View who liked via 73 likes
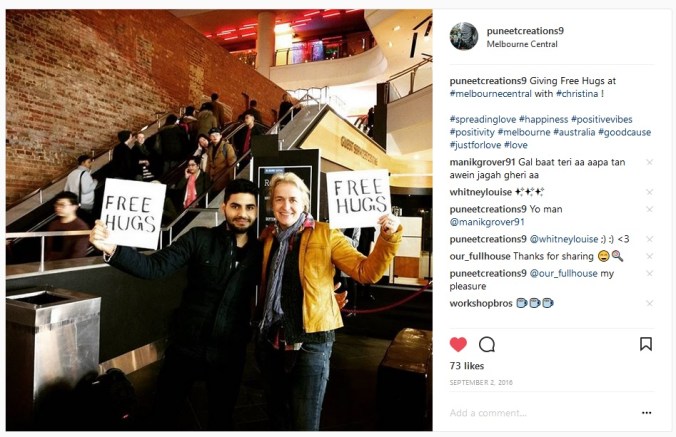 coord(466,366)
